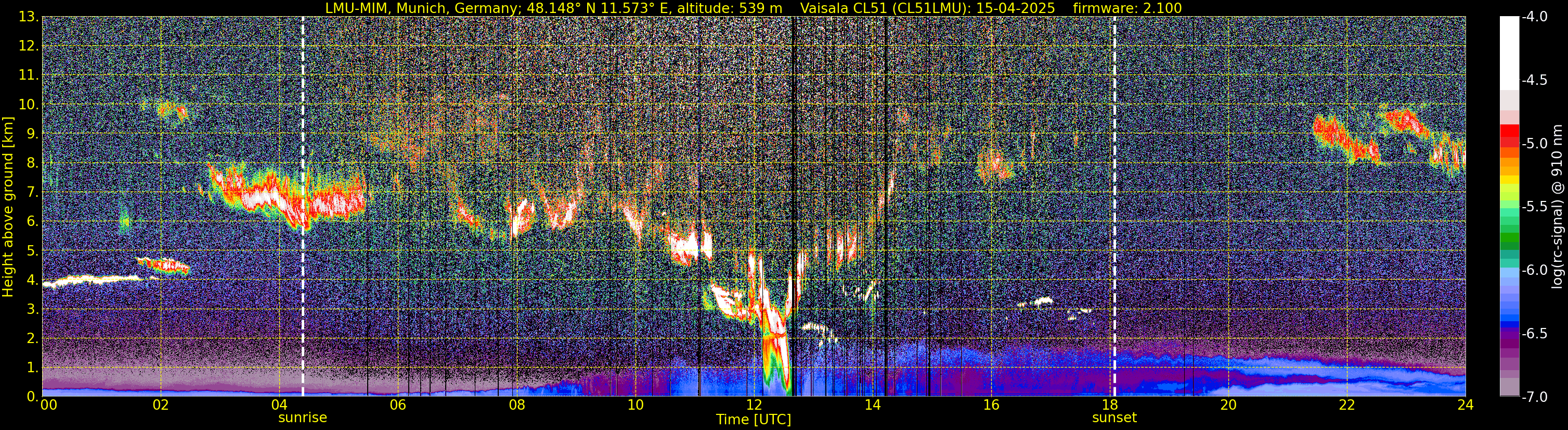
Task: Click the '13.' tick on the height axis
Action: pyautogui.click(x=29, y=17)
